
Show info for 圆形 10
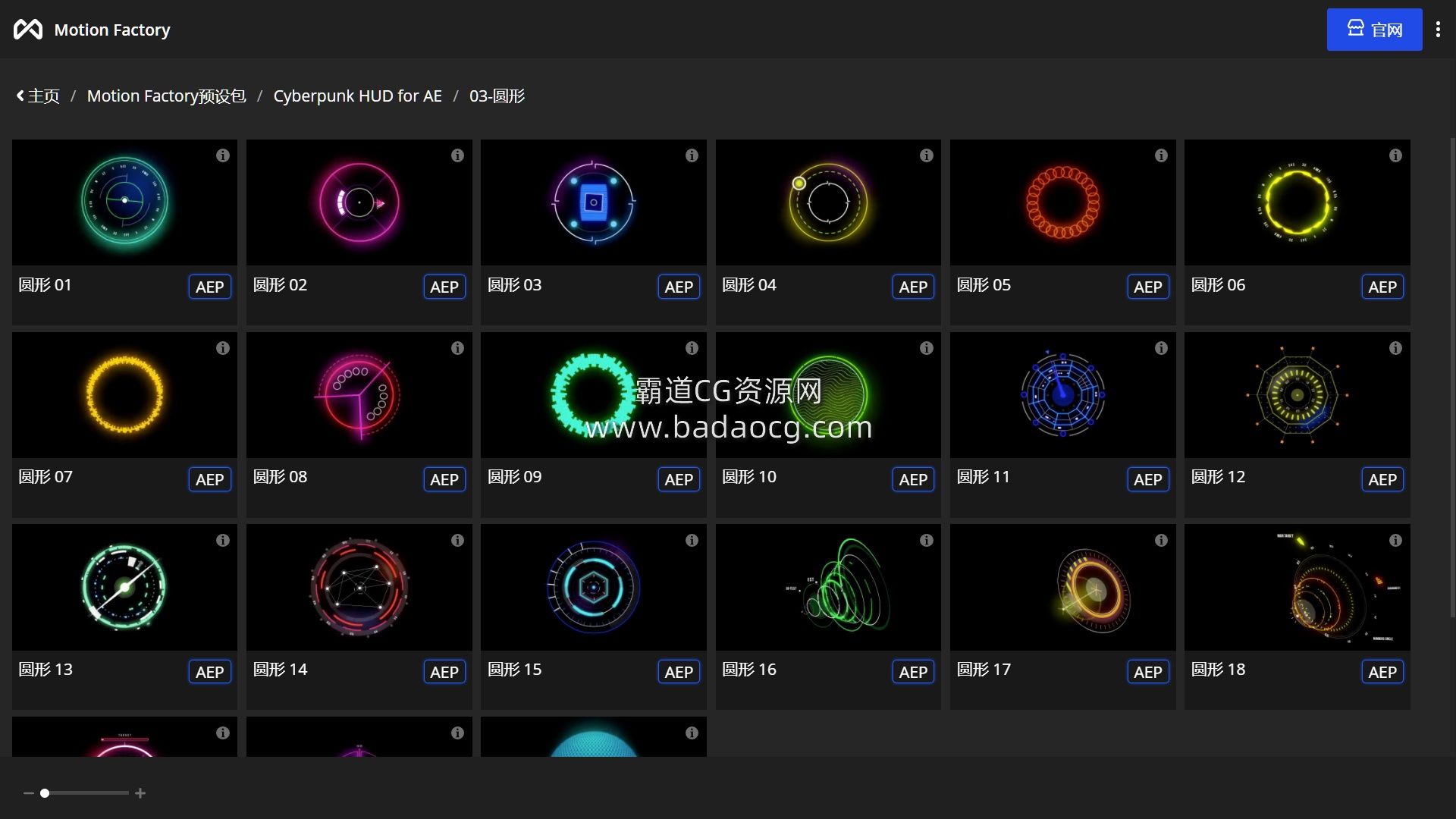[x=926, y=348]
